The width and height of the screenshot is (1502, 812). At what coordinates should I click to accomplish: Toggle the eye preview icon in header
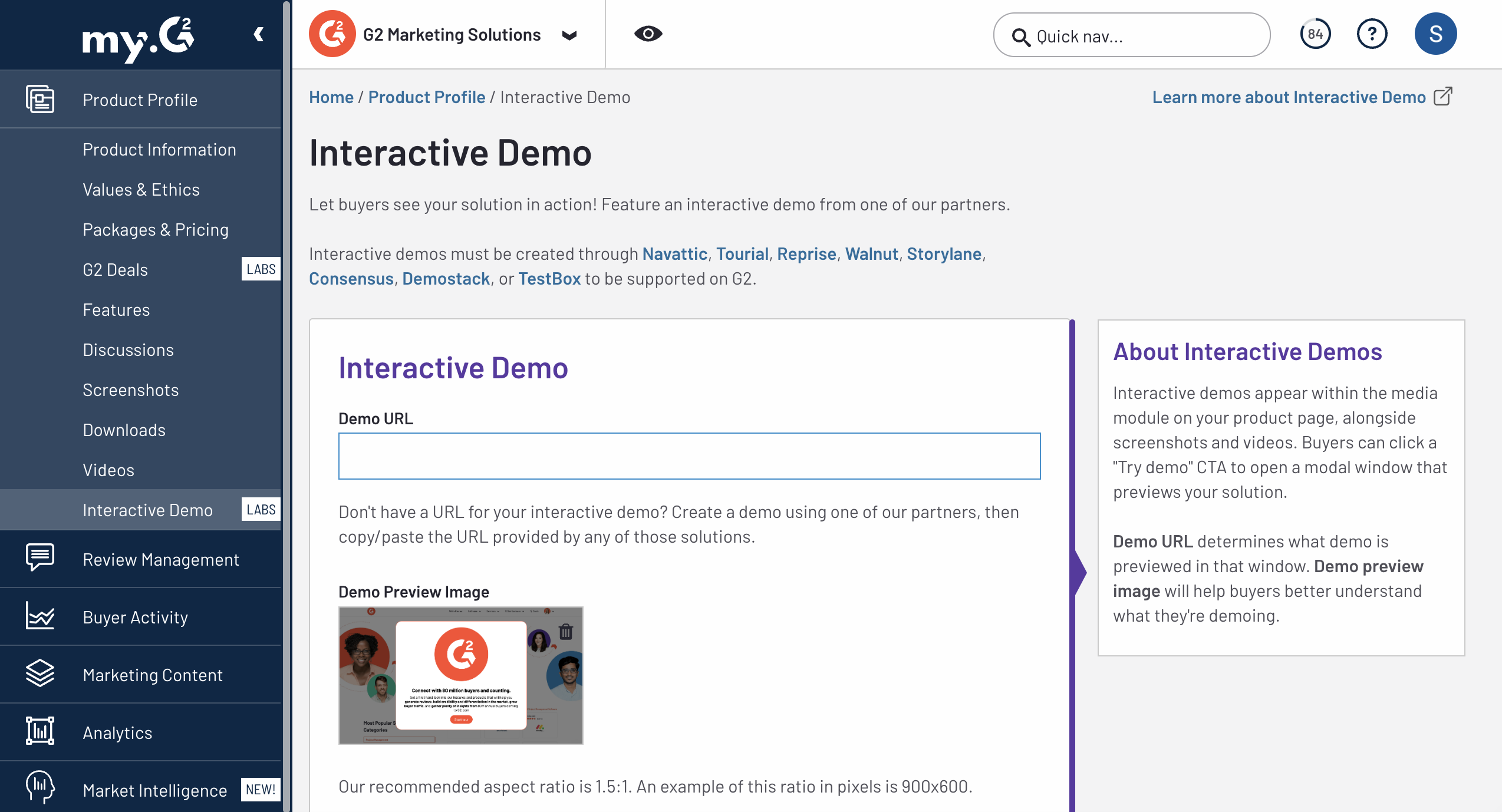(648, 34)
